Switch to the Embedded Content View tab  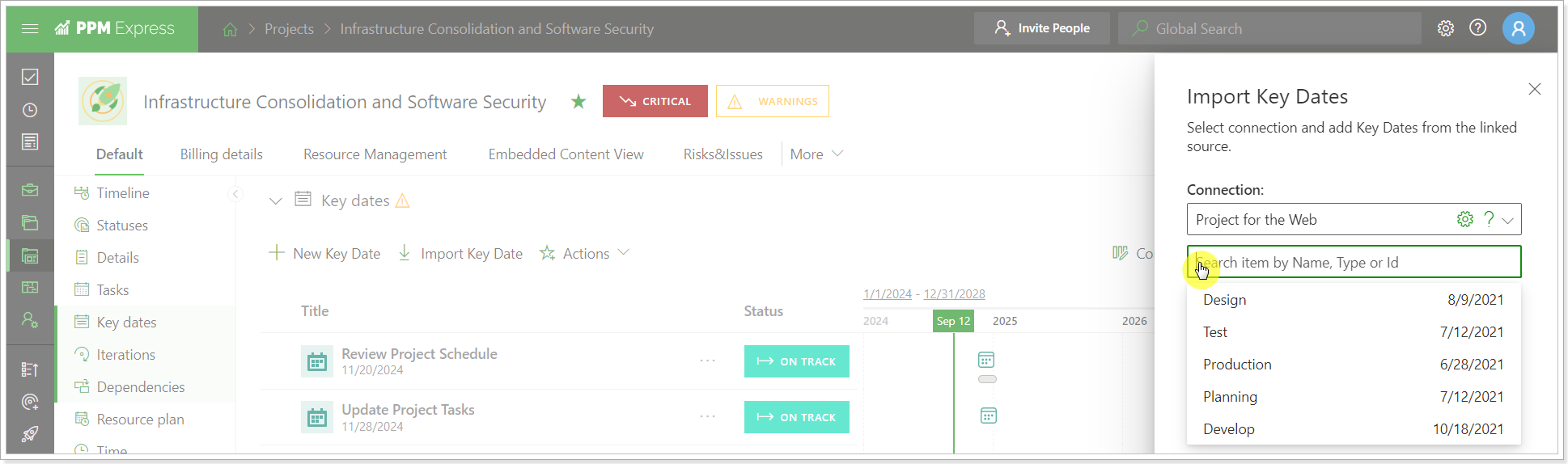click(566, 154)
